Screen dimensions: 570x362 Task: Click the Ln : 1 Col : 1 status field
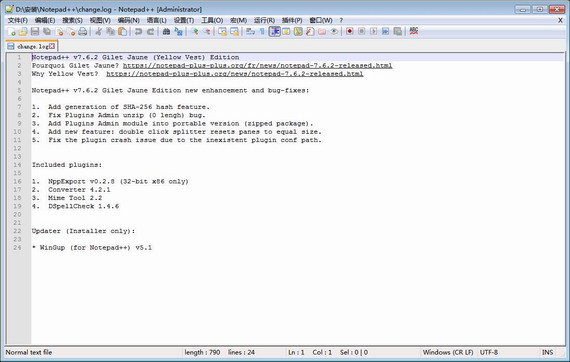point(310,352)
